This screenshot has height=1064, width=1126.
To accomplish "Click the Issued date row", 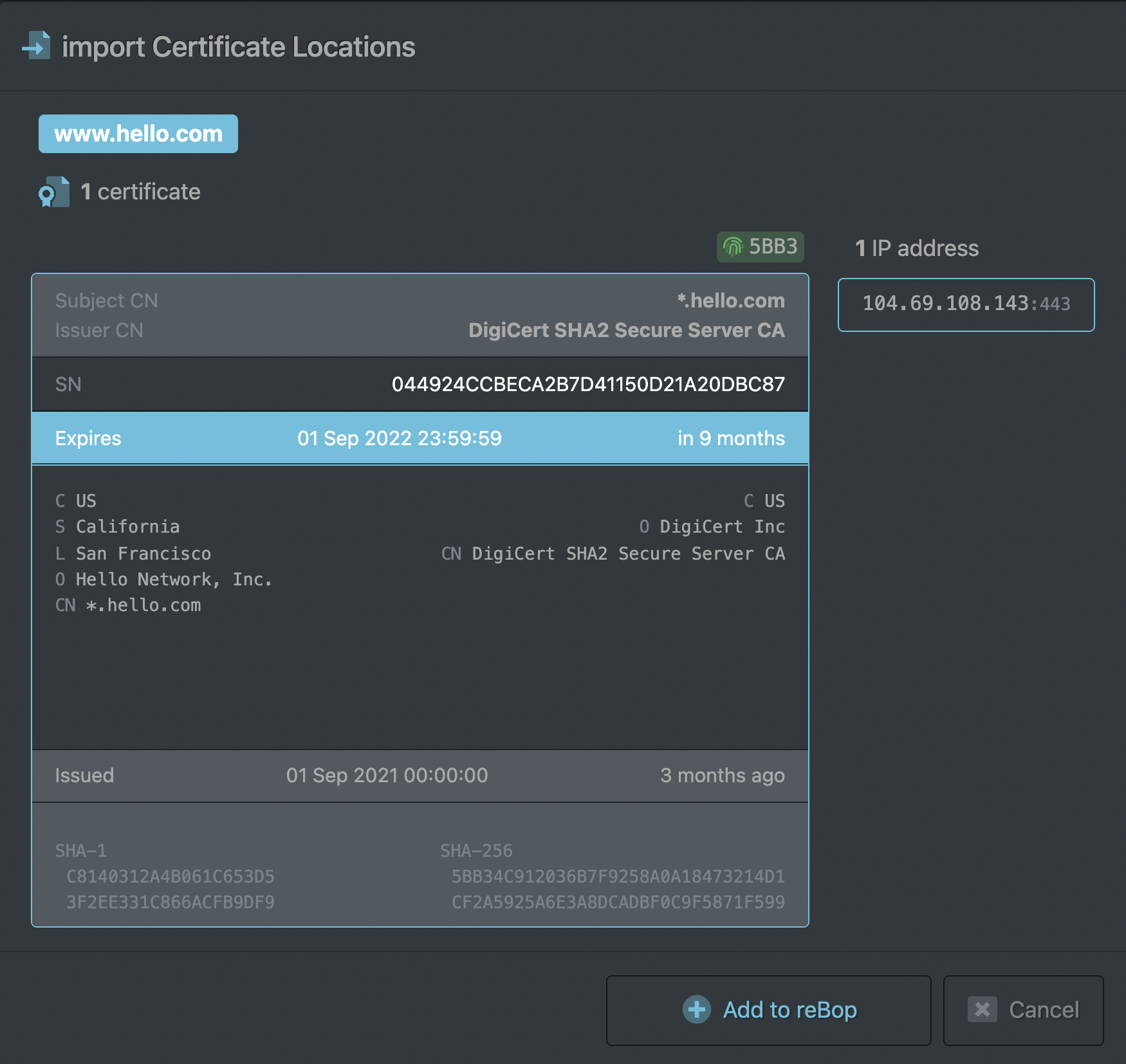I will [x=420, y=776].
